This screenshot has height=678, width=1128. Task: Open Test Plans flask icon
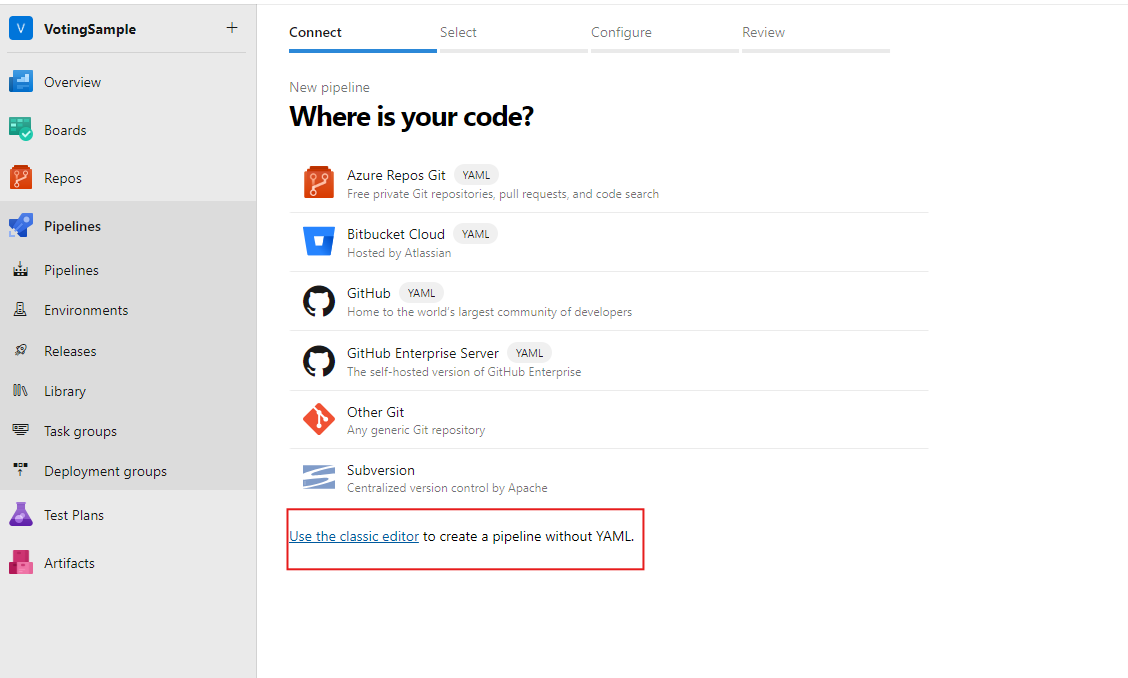pos(21,515)
